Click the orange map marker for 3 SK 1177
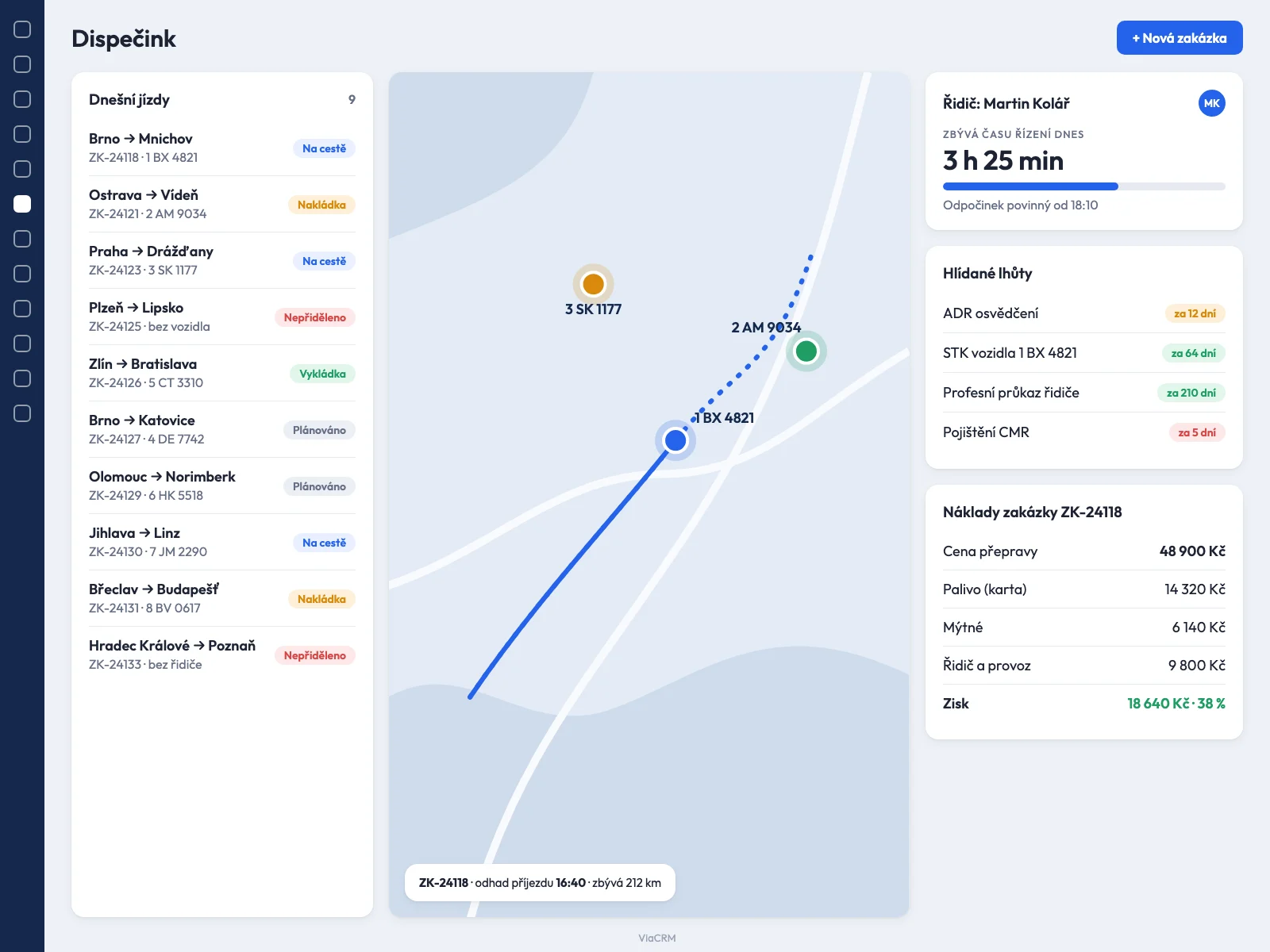 click(593, 284)
